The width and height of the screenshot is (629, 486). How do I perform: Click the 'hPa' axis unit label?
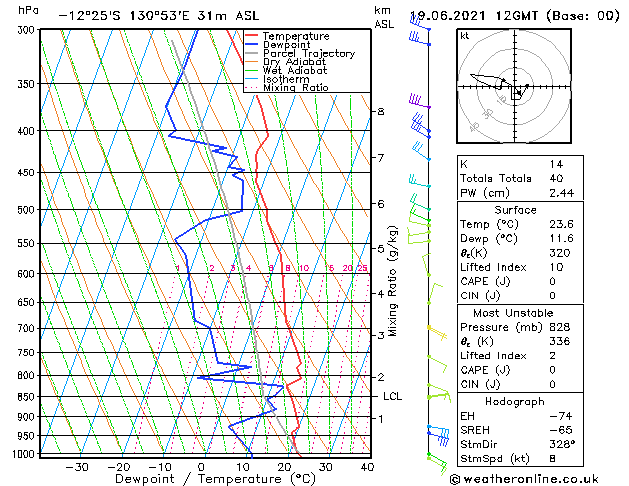pos(28,10)
